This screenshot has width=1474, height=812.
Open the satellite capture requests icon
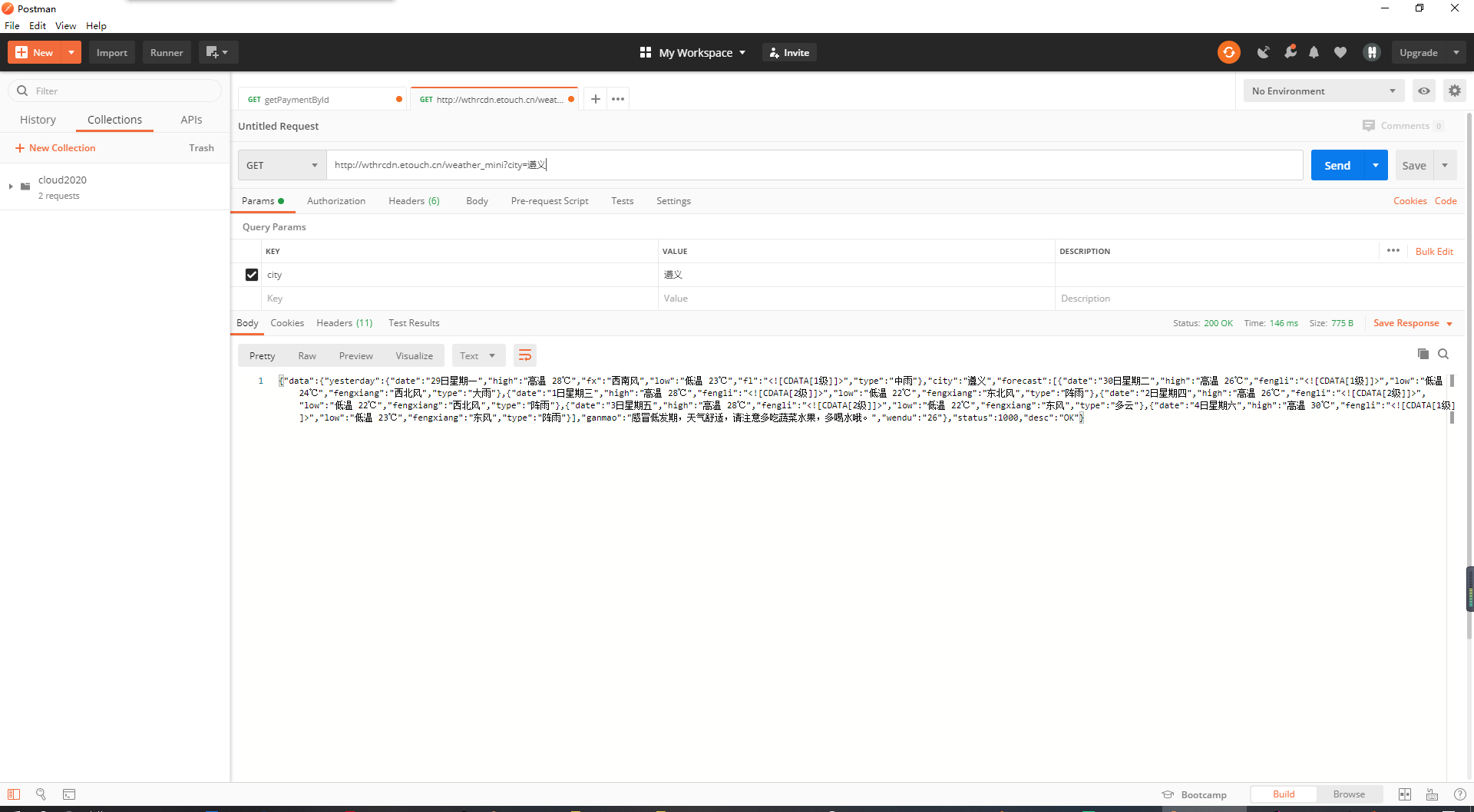click(x=1263, y=52)
